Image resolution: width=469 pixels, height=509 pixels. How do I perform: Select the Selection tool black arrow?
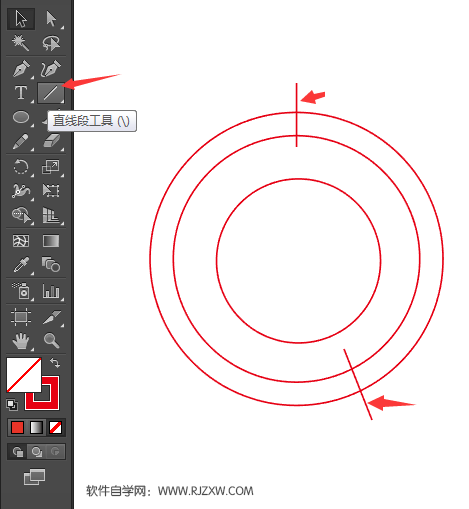coord(21,19)
